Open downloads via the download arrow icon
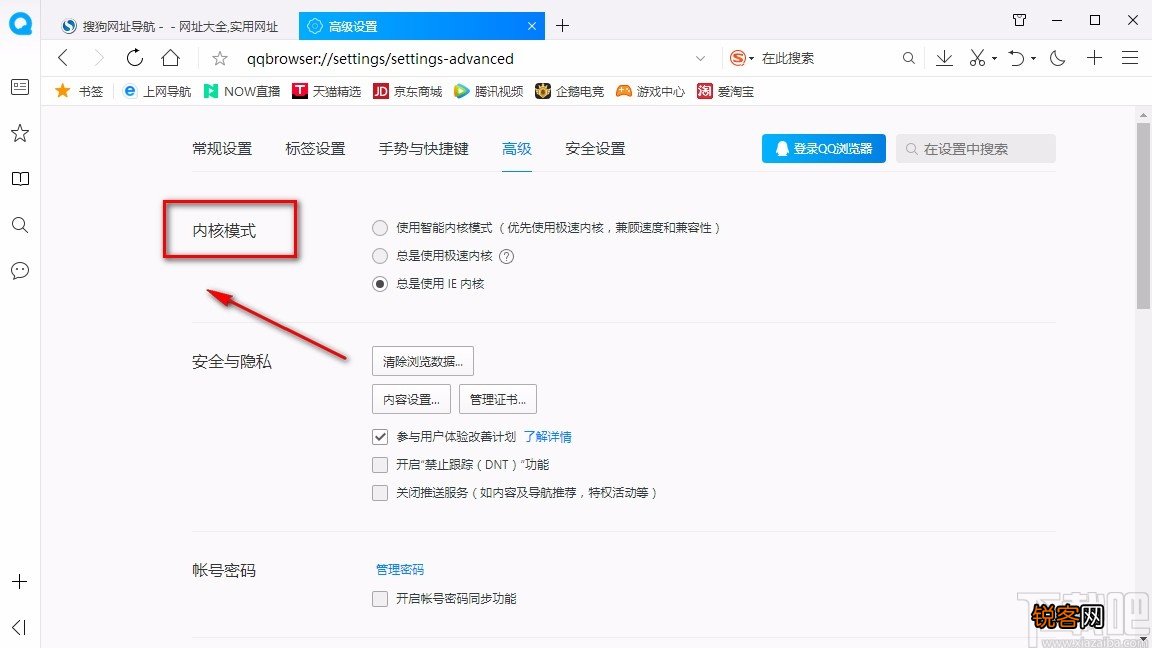The height and width of the screenshot is (648, 1152). 944,58
